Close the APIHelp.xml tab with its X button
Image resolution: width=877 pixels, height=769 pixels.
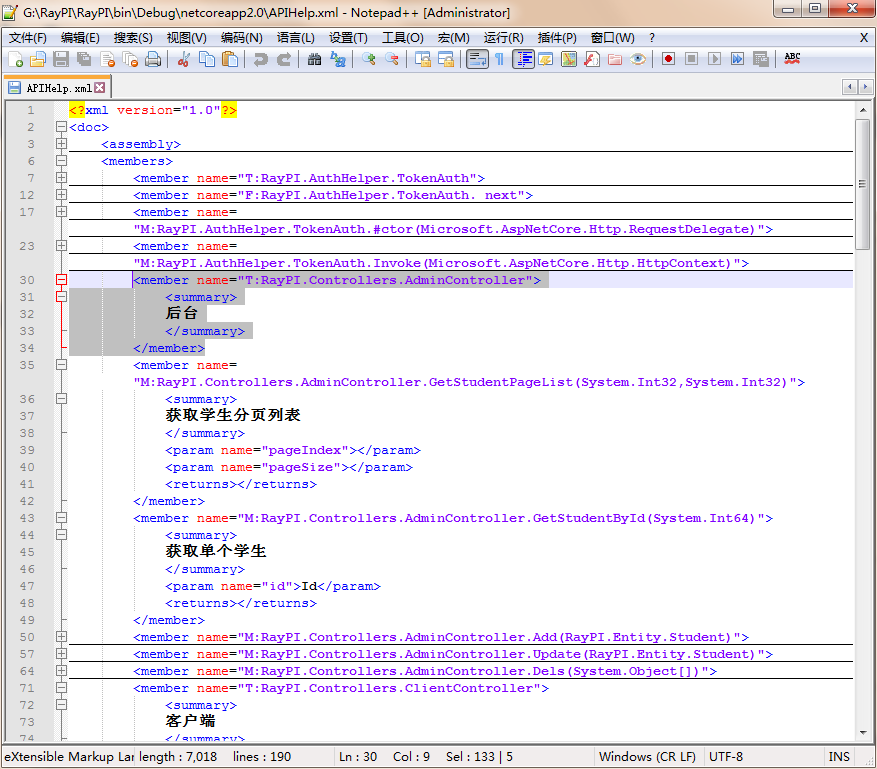(99, 88)
